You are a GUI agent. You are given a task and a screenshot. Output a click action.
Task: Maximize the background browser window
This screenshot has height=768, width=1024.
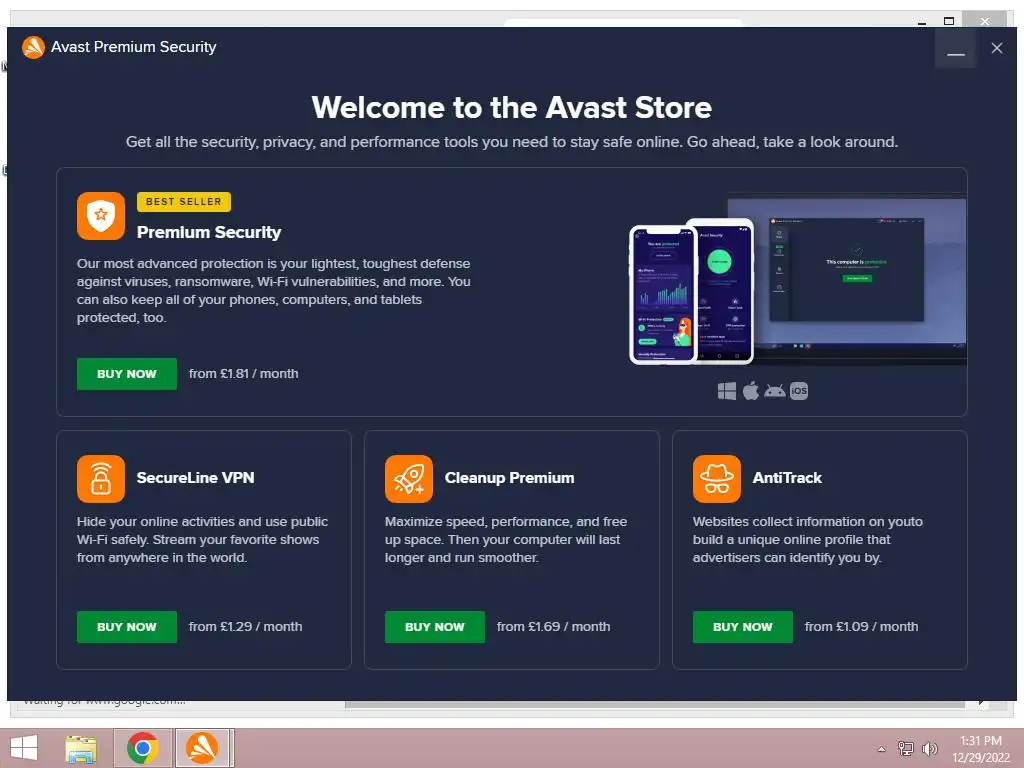[x=949, y=21]
